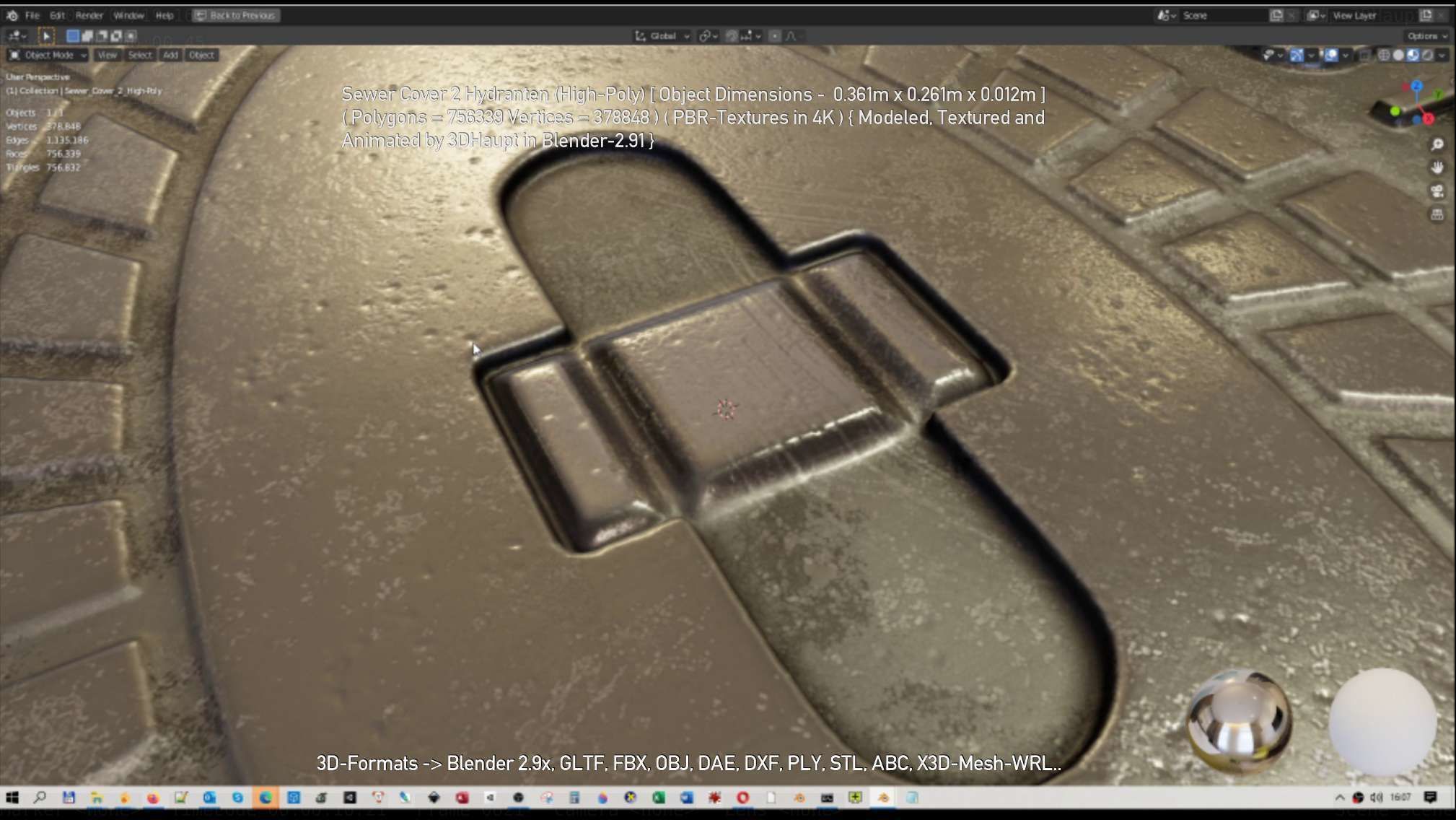This screenshot has height=820, width=1456.
Task: Add a new view layer icon
Action: click(x=1426, y=15)
